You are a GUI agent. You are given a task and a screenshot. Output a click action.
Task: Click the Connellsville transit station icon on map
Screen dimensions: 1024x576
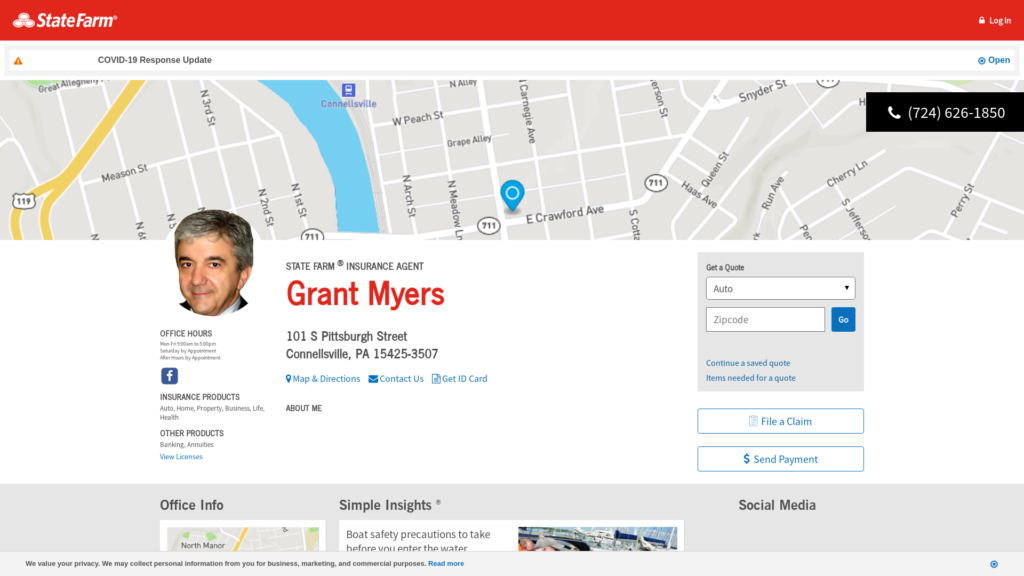pyautogui.click(x=348, y=90)
